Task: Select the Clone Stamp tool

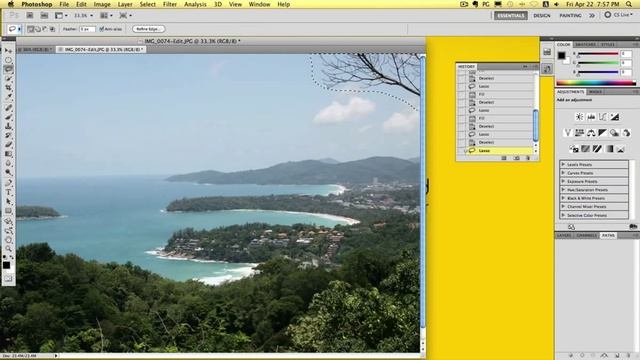Action: (x=8, y=126)
